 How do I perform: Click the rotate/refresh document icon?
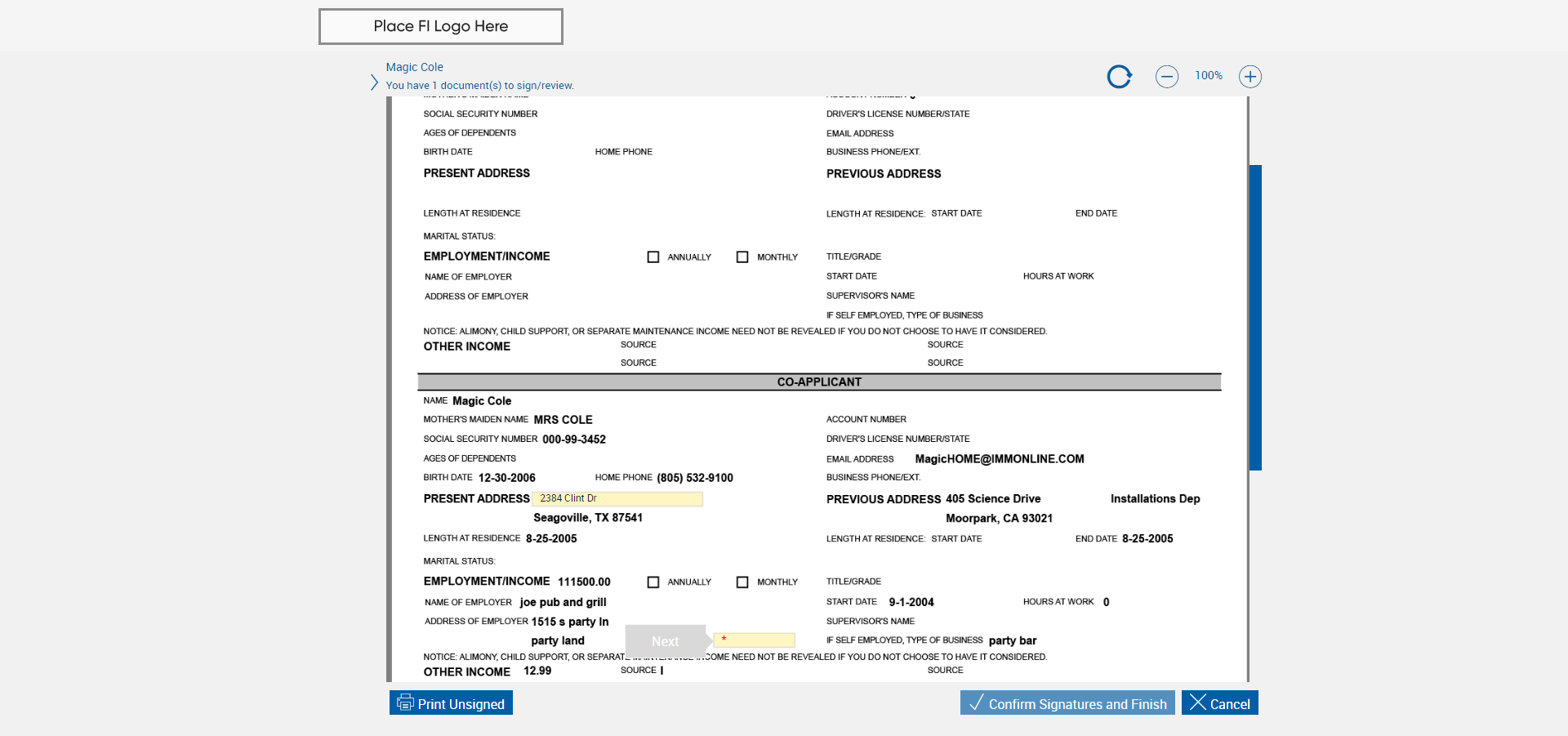pyautogui.click(x=1119, y=77)
